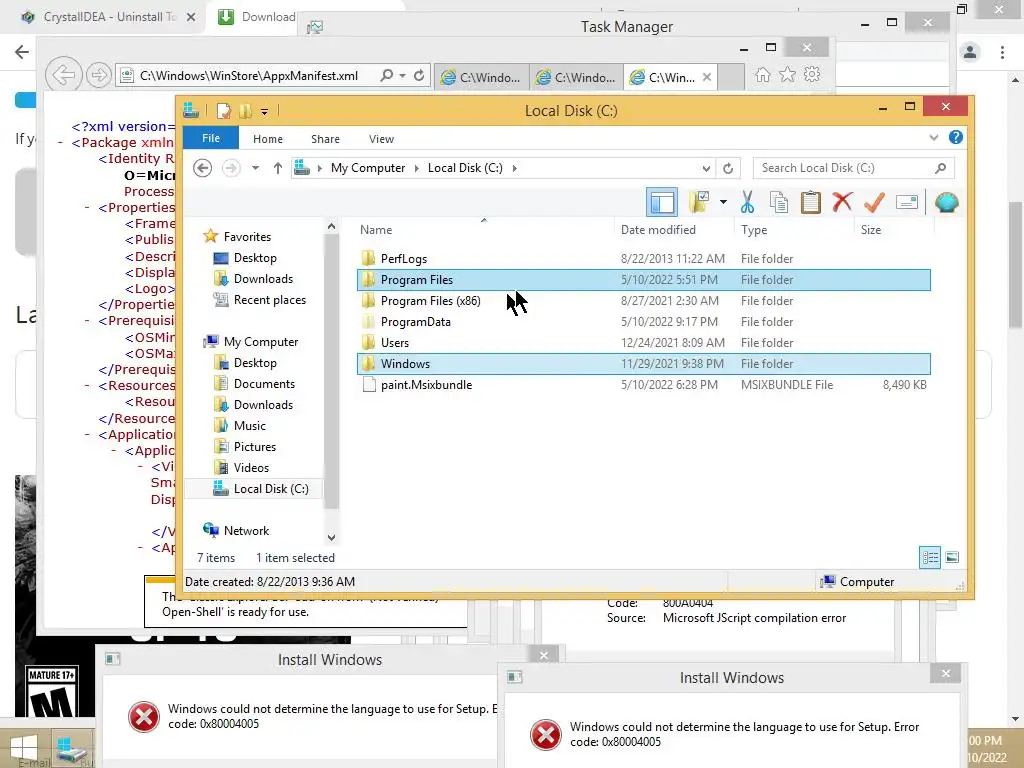Close the active C:\Win... IE tab

(707, 77)
